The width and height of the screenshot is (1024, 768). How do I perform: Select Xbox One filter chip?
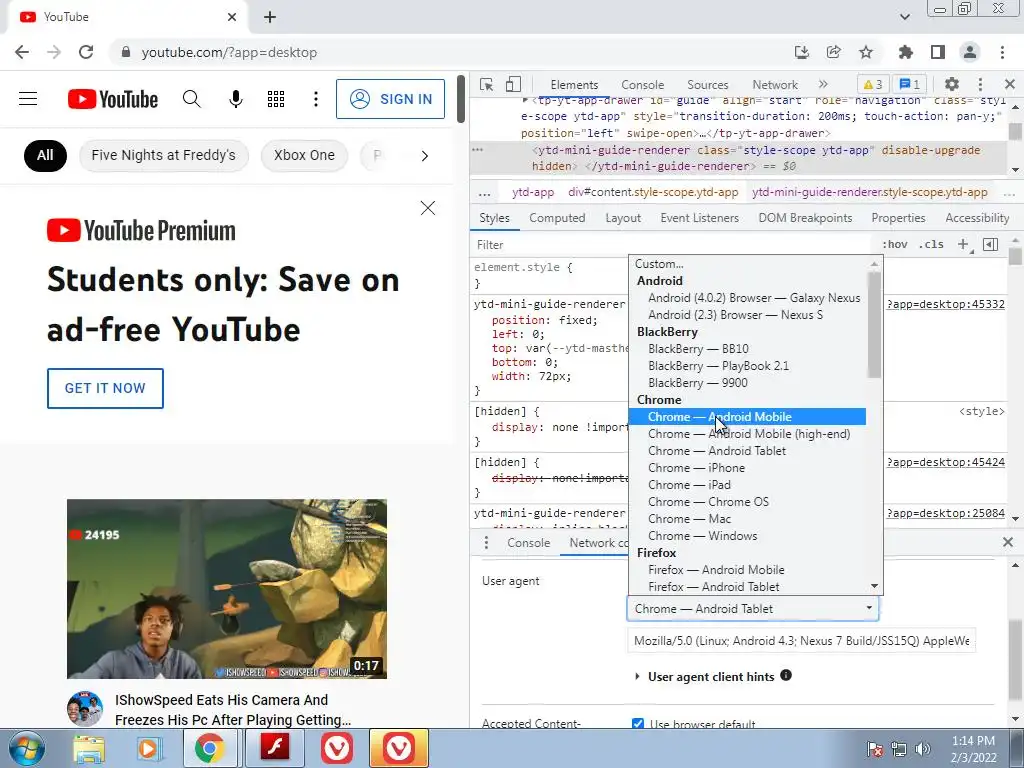click(x=304, y=155)
